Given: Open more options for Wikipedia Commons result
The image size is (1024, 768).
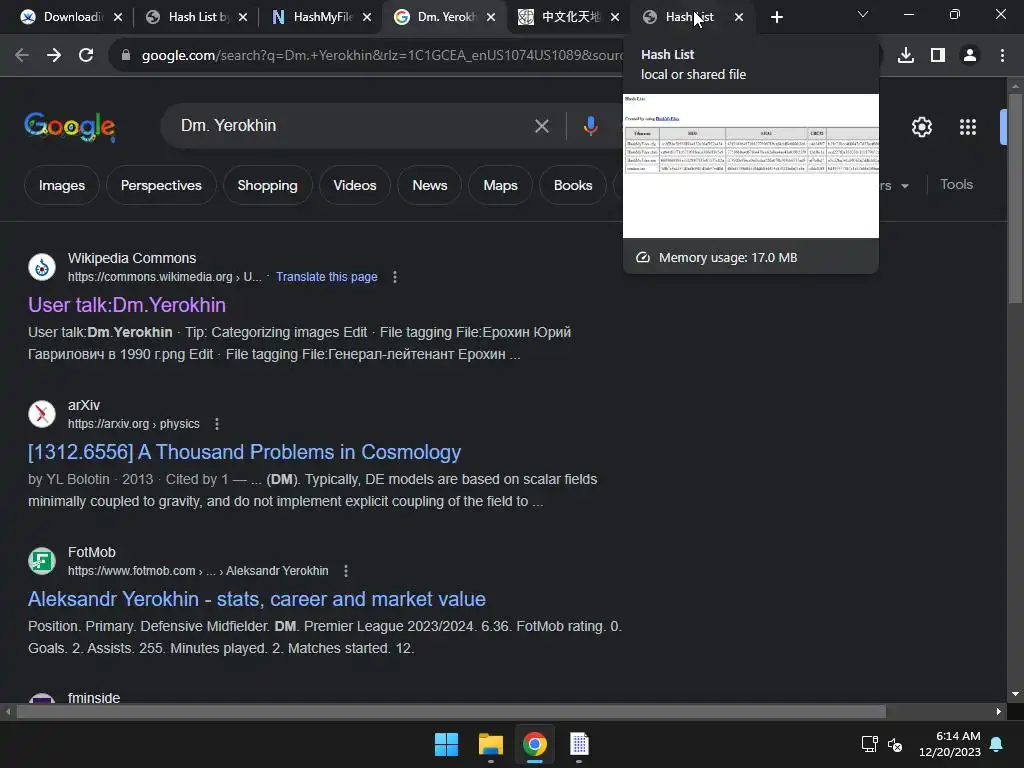Looking at the screenshot, I should [x=394, y=277].
